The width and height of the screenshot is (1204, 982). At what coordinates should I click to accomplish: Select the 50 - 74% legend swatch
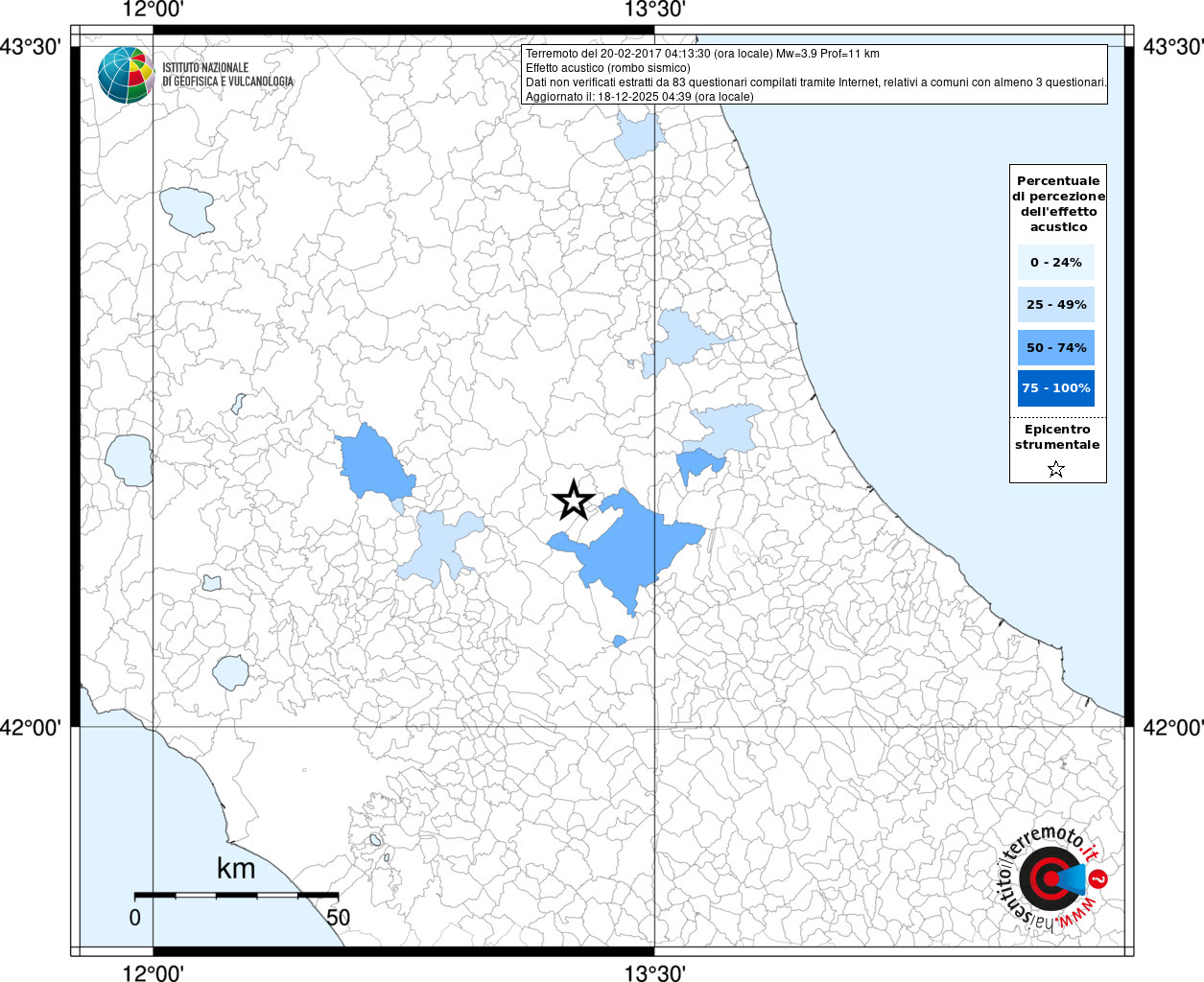[x=1055, y=347]
